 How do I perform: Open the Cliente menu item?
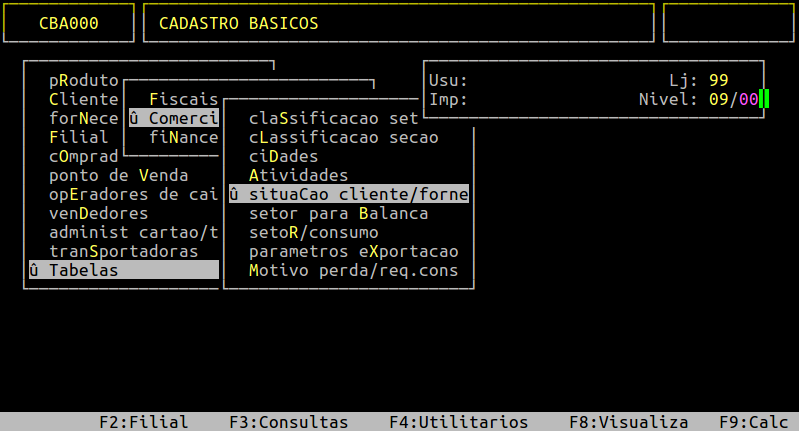tap(84, 99)
